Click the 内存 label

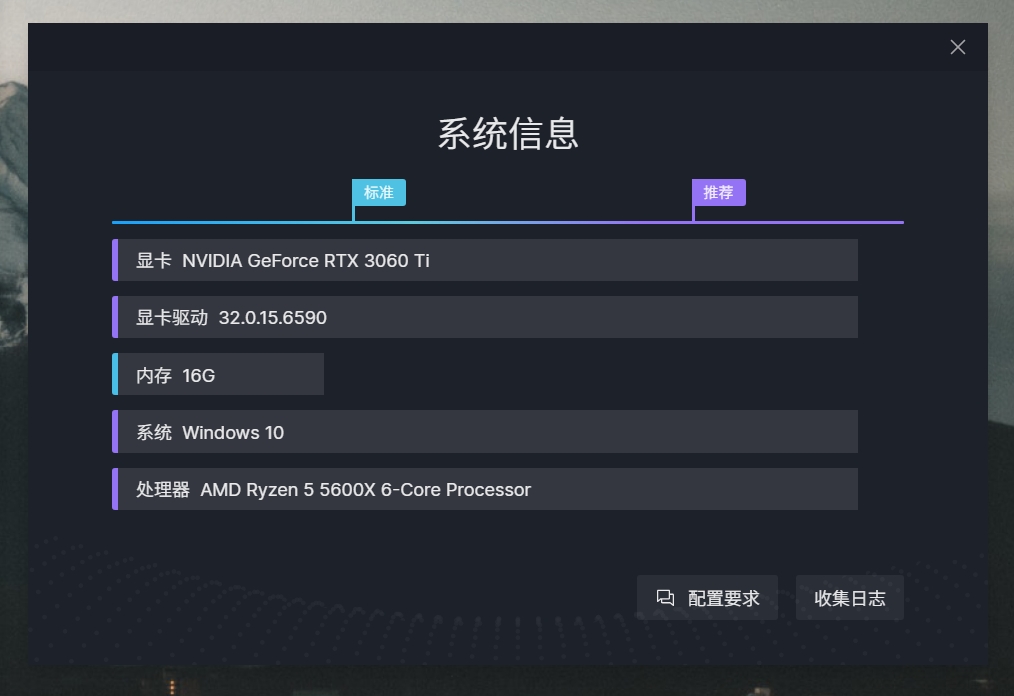point(154,375)
